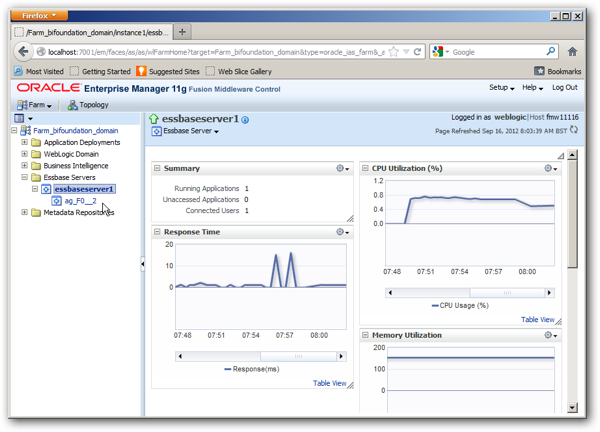The image size is (600, 432).
Task: Go to Firefox home page icon
Action: tap(572, 51)
